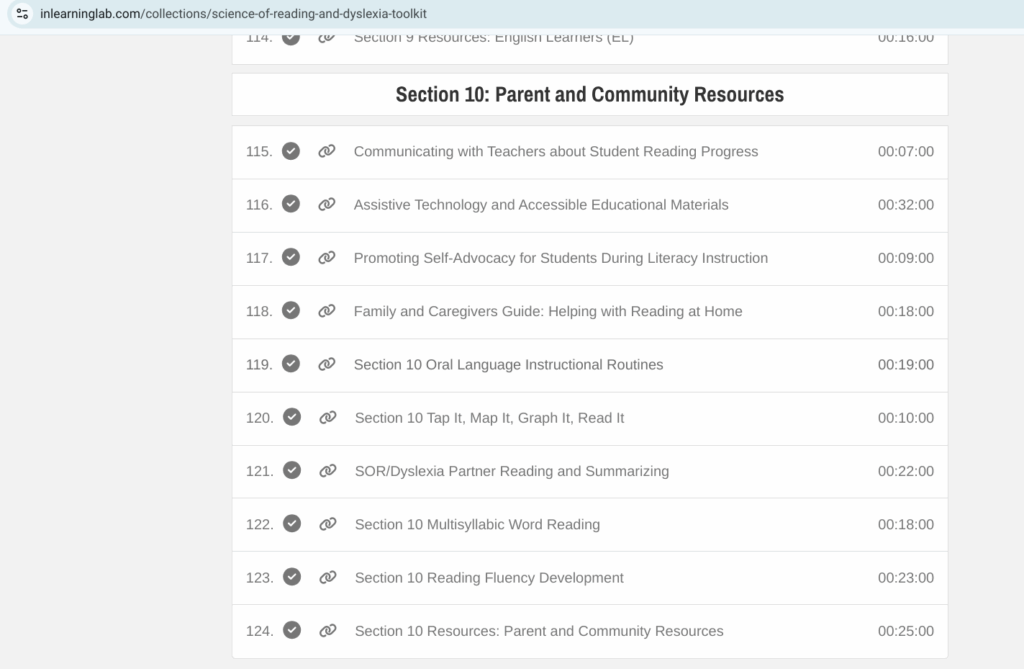Click link icon beside Promoting Self-Advocacy
The height and width of the screenshot is (669, 1024).
pyautogui.click(x=327, y=258)
